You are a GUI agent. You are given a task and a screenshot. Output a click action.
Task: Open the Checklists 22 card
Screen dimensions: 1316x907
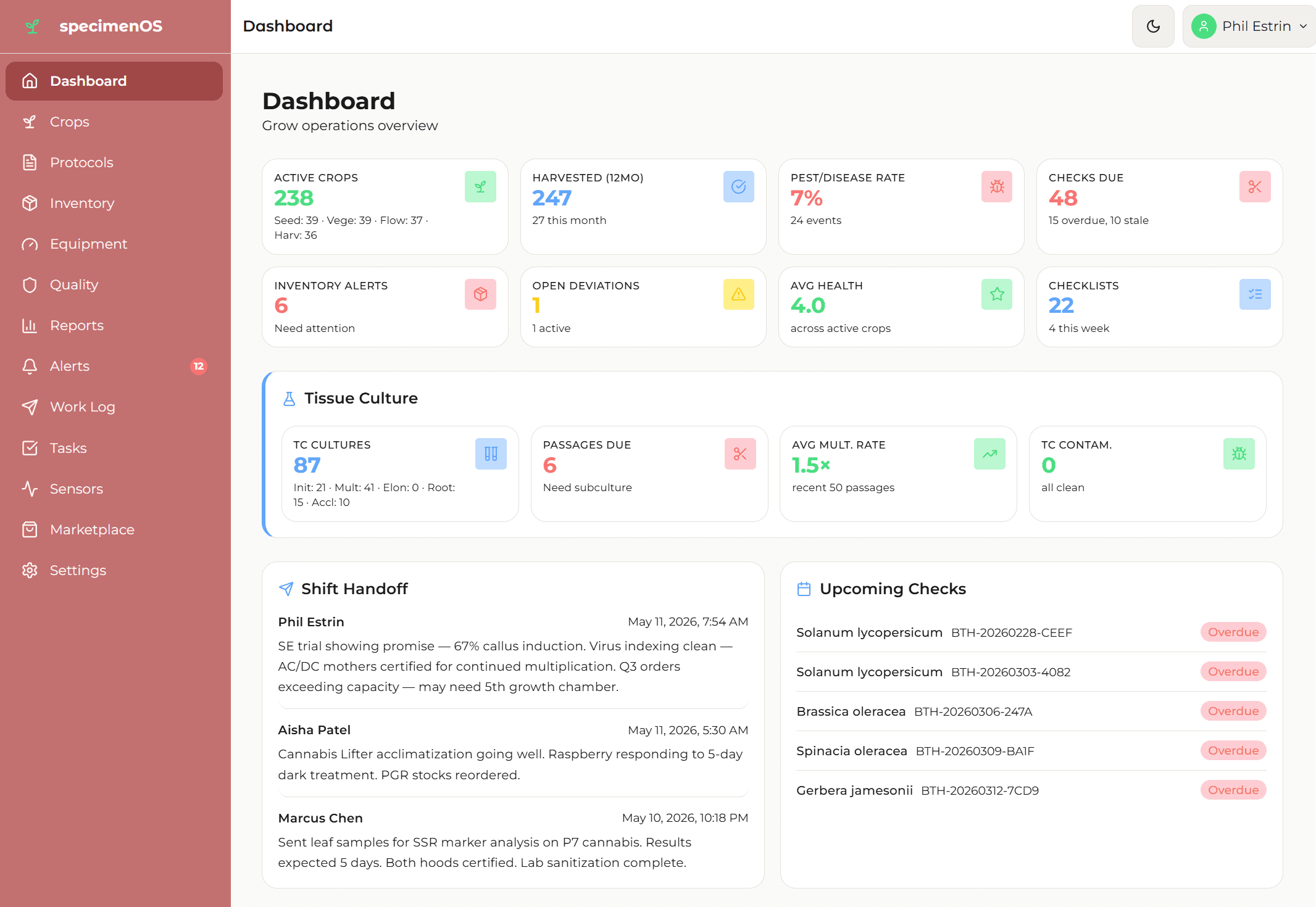click(1159, 307)
